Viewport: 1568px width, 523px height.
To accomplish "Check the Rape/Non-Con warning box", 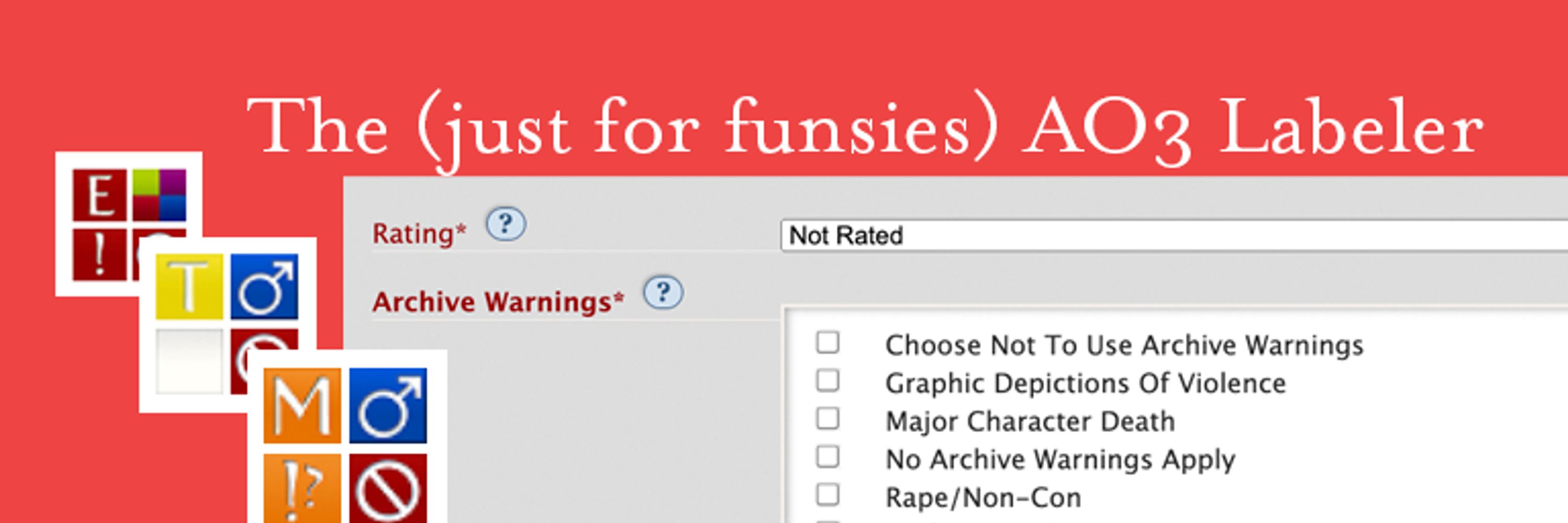I will pyautogui.click(x=828, y=495).
